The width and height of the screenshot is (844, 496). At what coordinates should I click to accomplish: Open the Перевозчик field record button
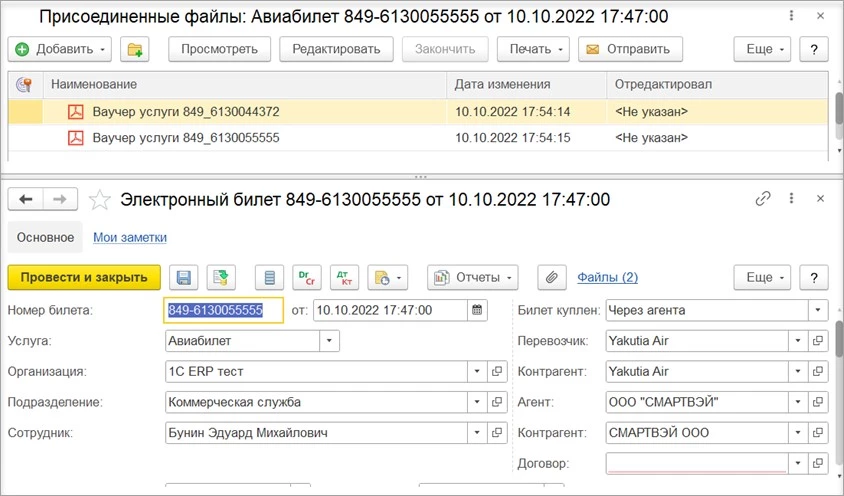point(818,341)
